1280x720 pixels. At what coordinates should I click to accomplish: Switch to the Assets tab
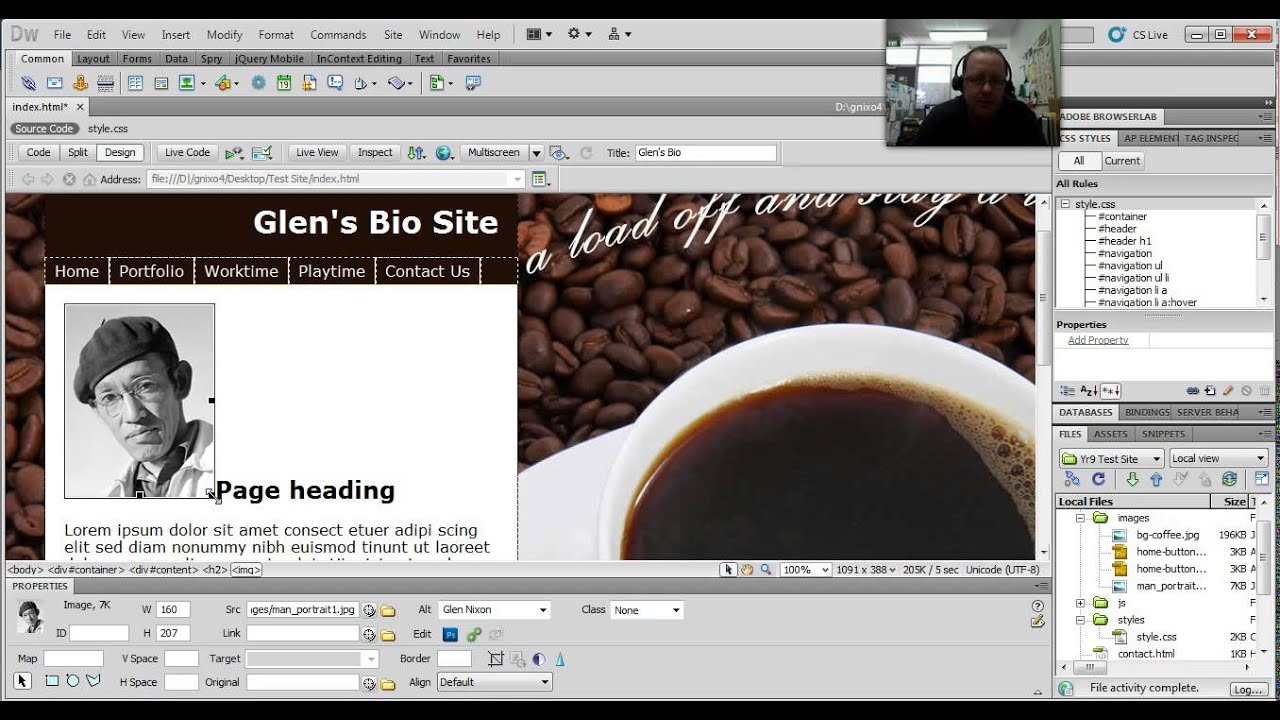1110,434
